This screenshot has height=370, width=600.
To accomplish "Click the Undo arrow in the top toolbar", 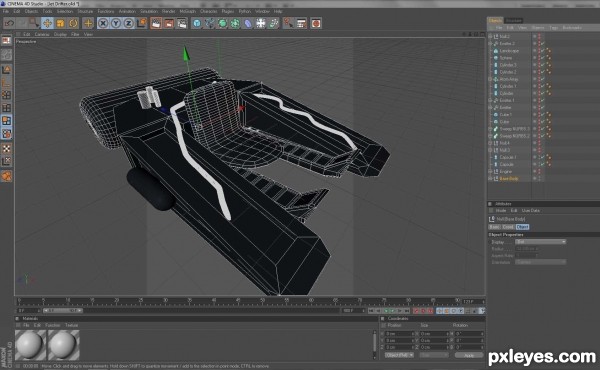I will pos(9,23).
